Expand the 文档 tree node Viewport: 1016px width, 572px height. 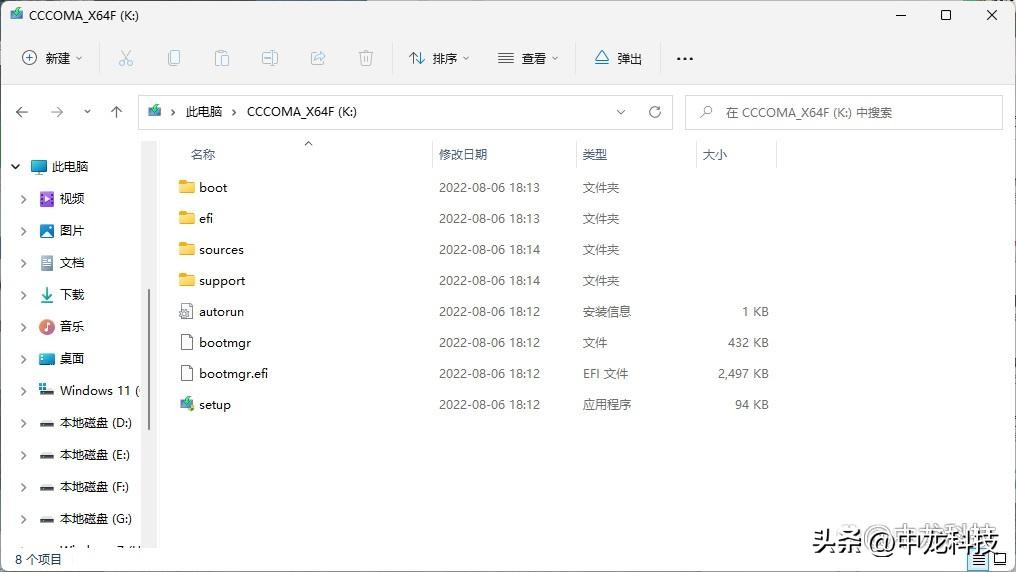click(23, 263)
